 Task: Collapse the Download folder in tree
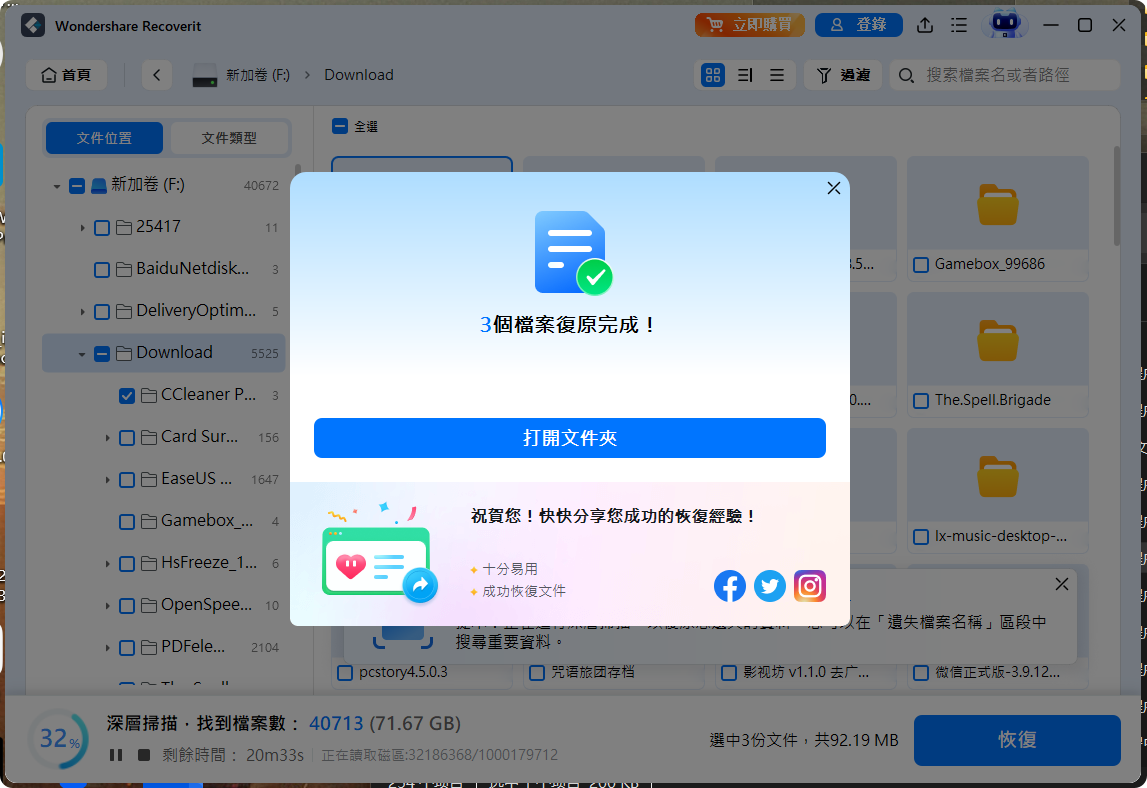pos(82,354)
